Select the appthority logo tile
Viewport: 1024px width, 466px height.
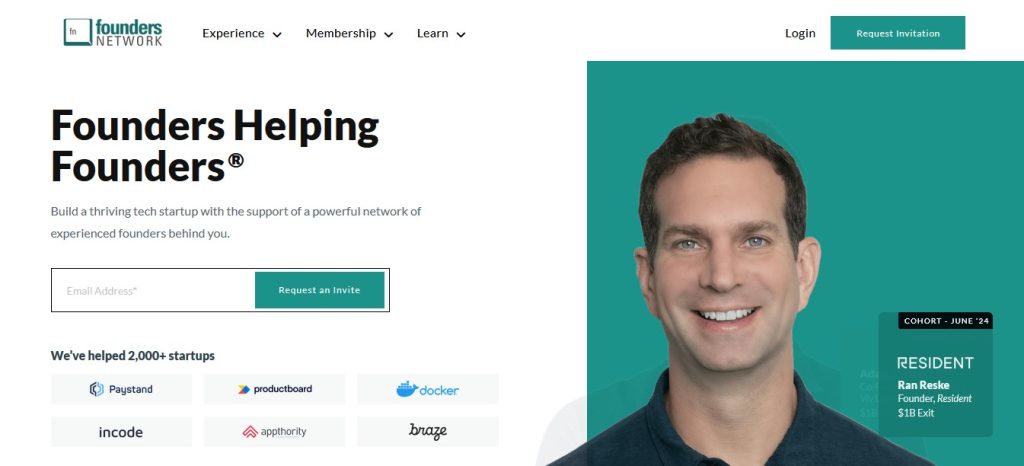point(274,431)
